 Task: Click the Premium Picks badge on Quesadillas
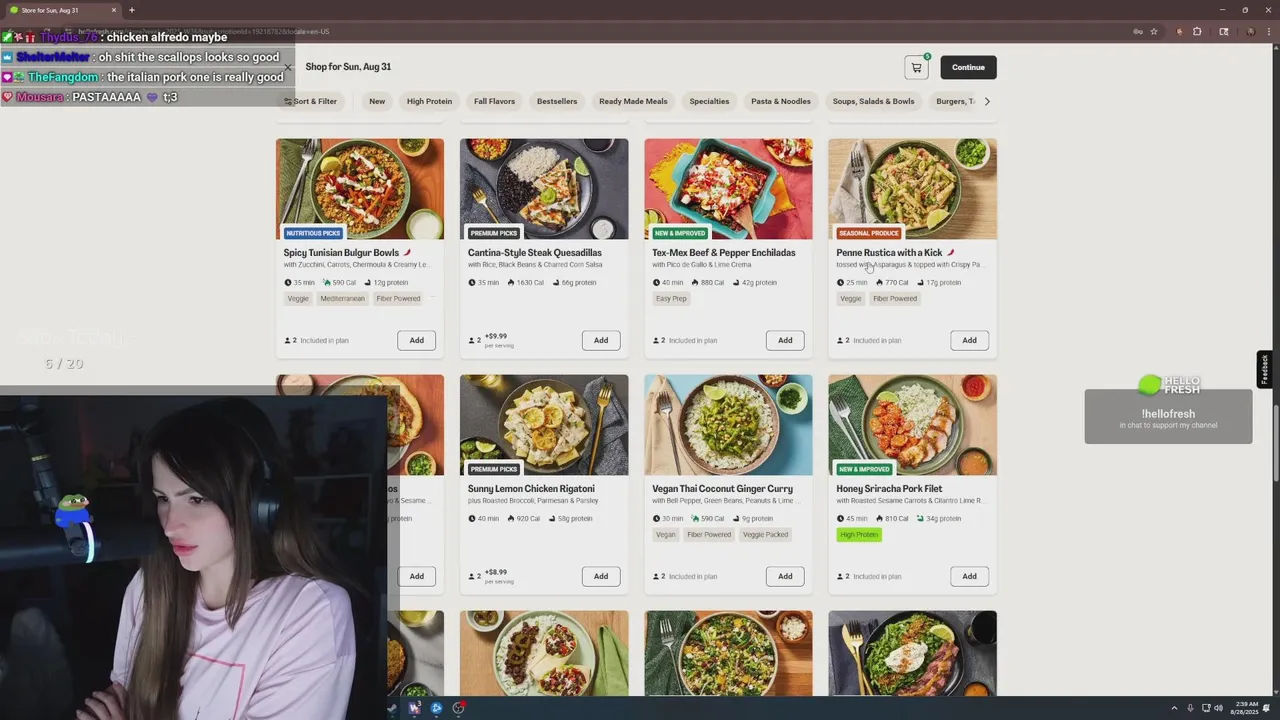pos(494,233)
